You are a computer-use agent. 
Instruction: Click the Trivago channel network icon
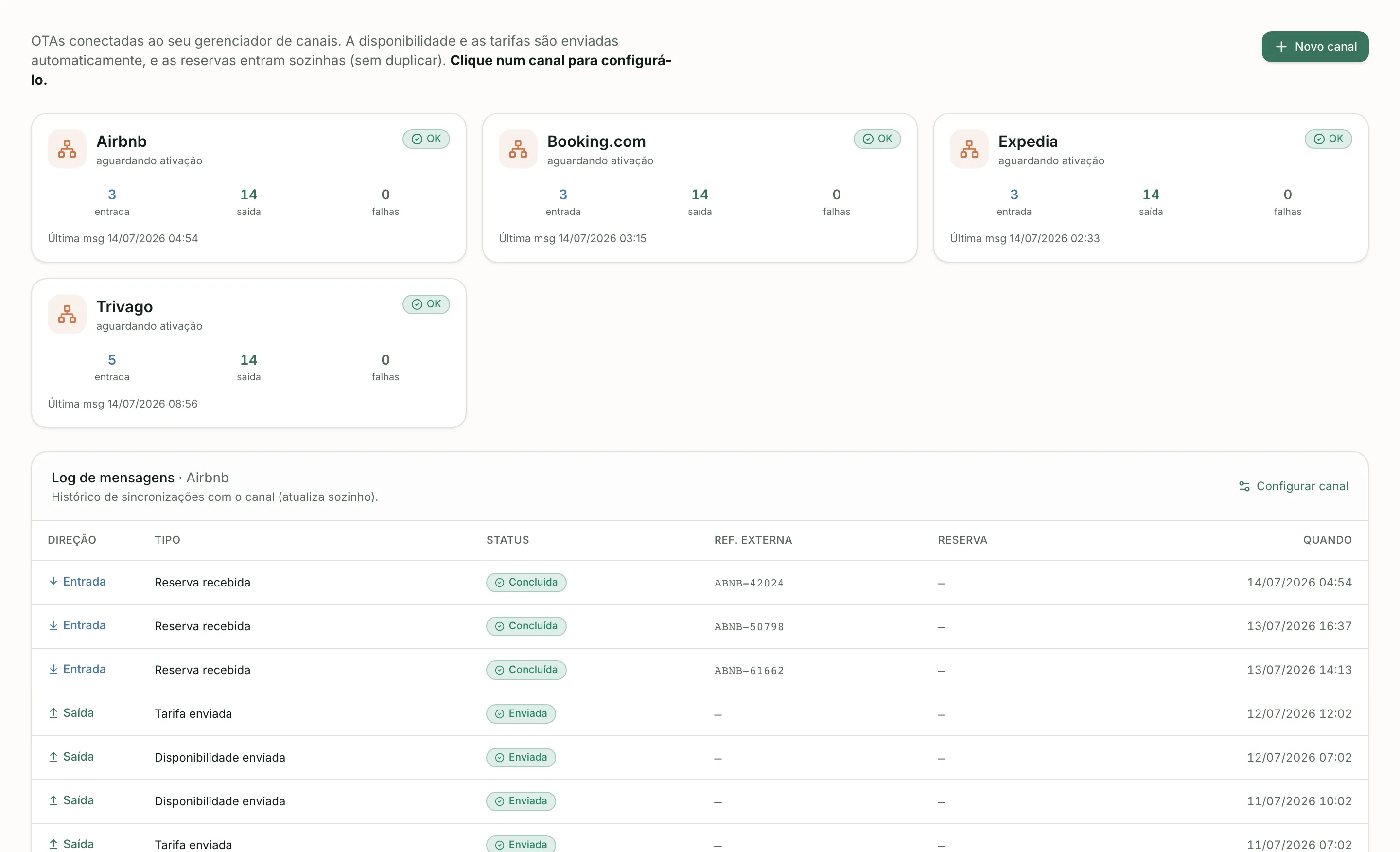67,314
